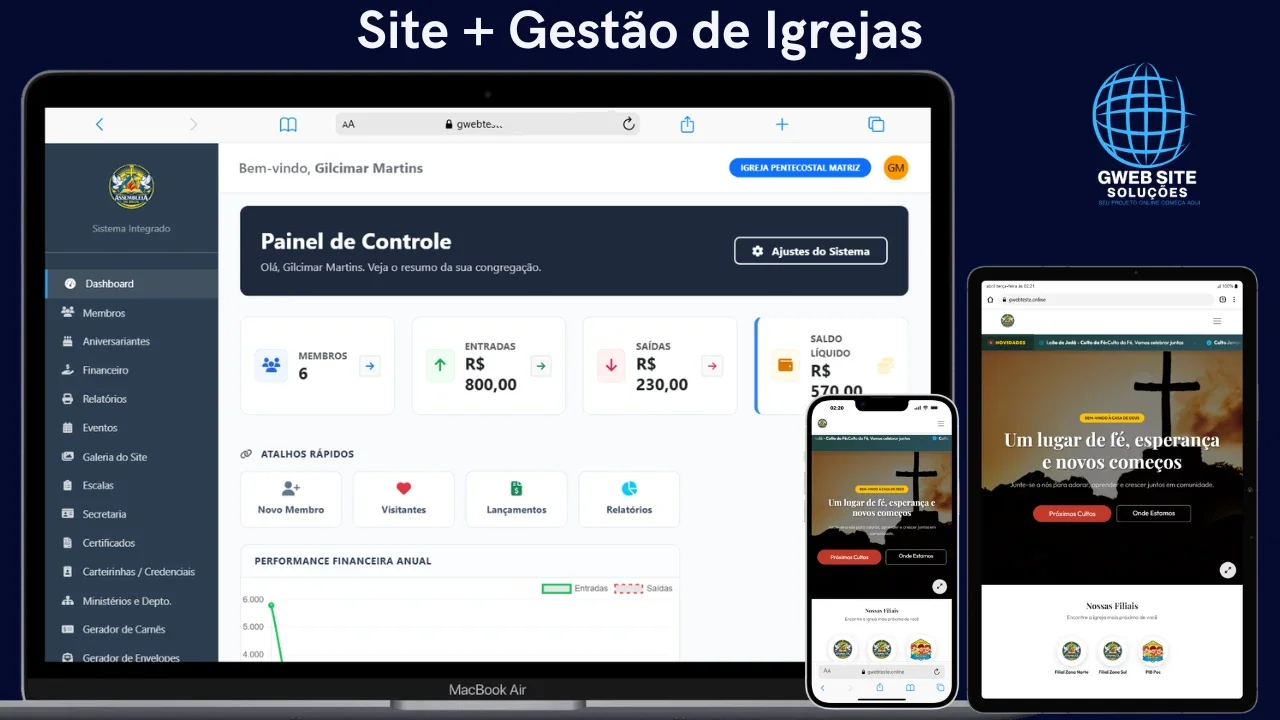1280x720 pixels.
Task: Click Onde Estamos button on the tablet
Action: [1154, 513]
